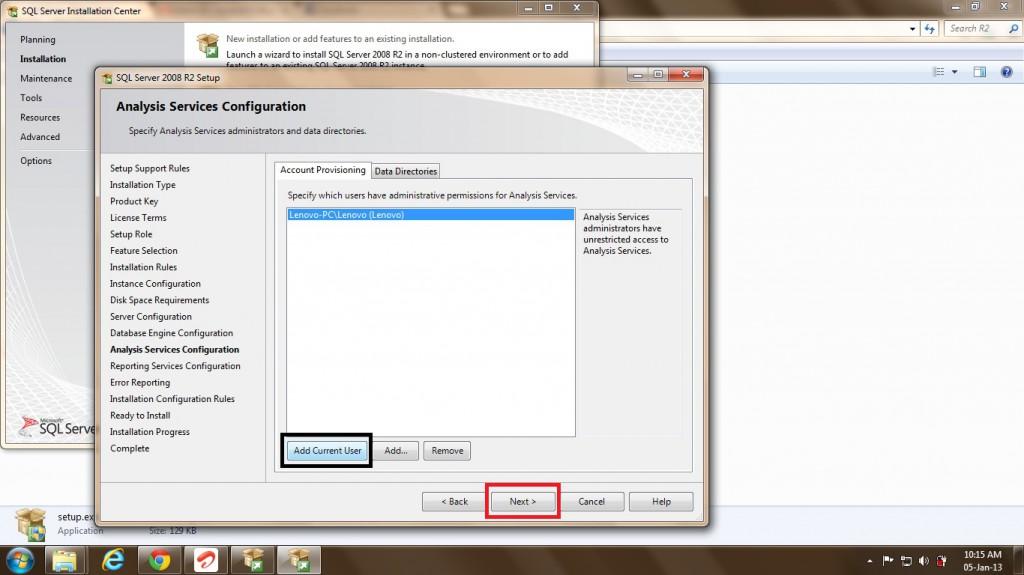Viewport: 1024px width, 575px height.
Task: Open the view options dropdown arrow
Action: [954, 72]
